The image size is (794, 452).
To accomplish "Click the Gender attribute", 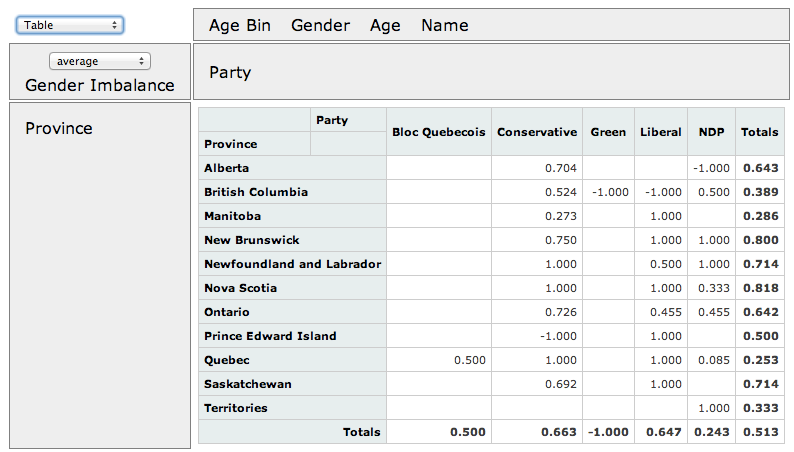I will [x=320, y=26].
